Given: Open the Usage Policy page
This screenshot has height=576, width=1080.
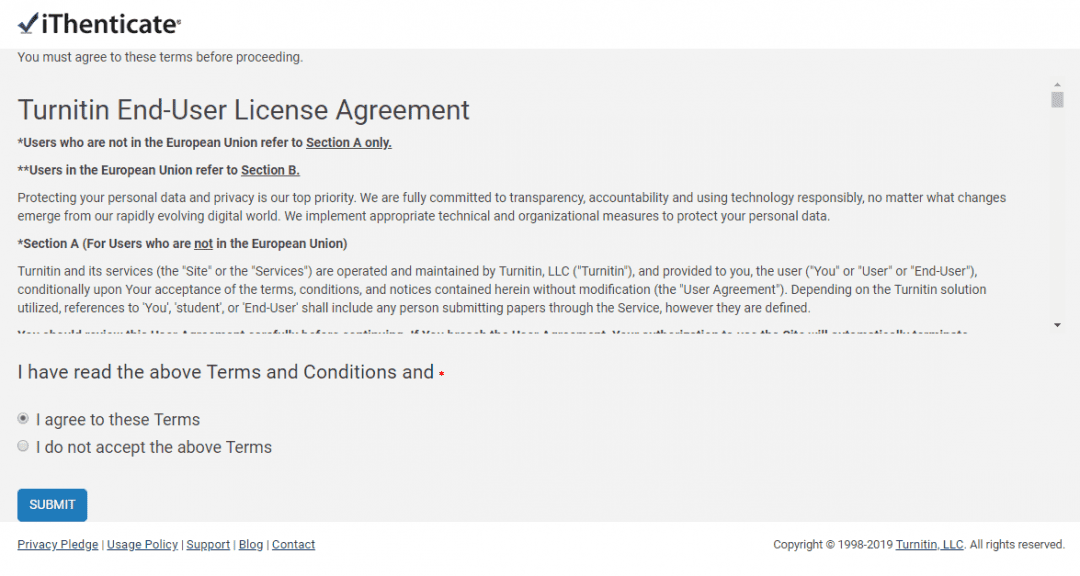Looking at the screenshot, I should tap(142, 544).
